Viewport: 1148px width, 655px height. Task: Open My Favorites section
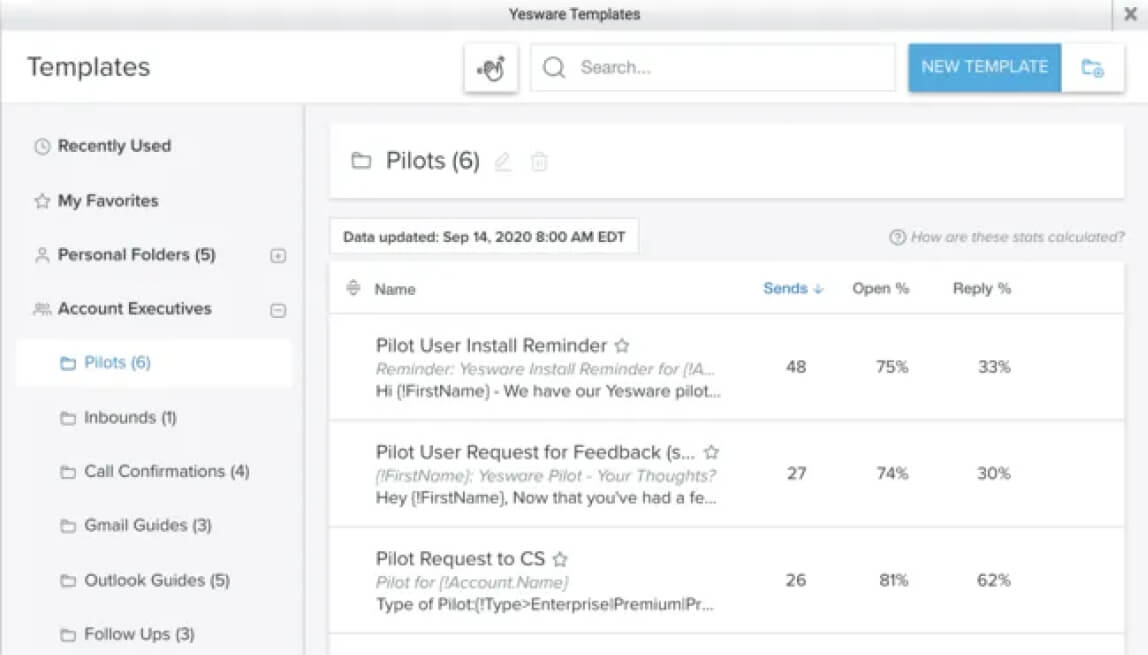point(108,201)
